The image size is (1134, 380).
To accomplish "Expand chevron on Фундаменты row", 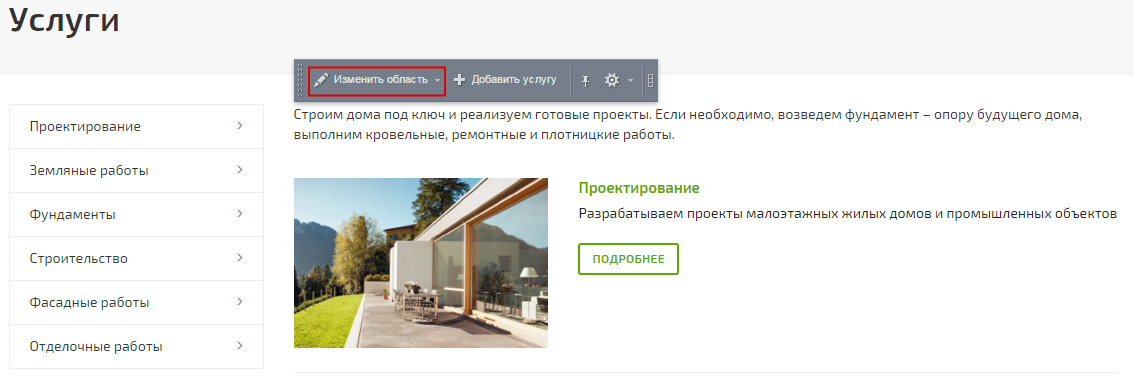I will tap(240, 214).
